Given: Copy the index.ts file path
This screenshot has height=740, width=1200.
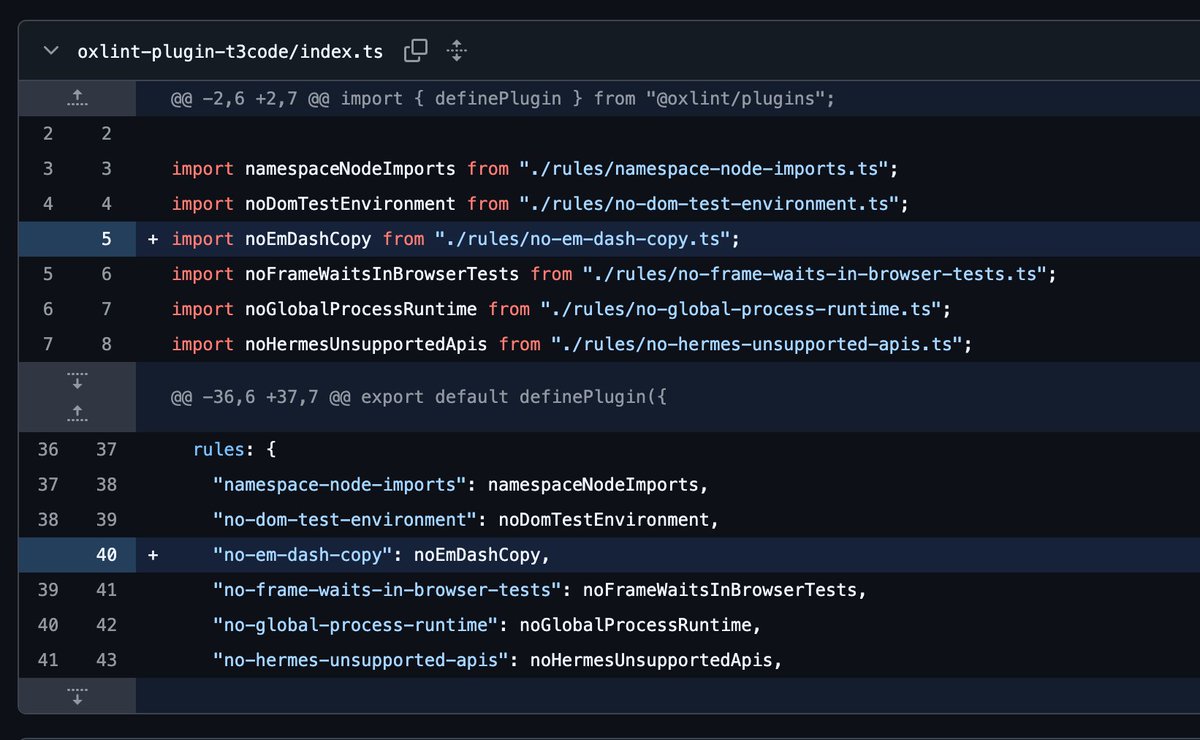Looking at the screenshot, I should coord(415,51).
